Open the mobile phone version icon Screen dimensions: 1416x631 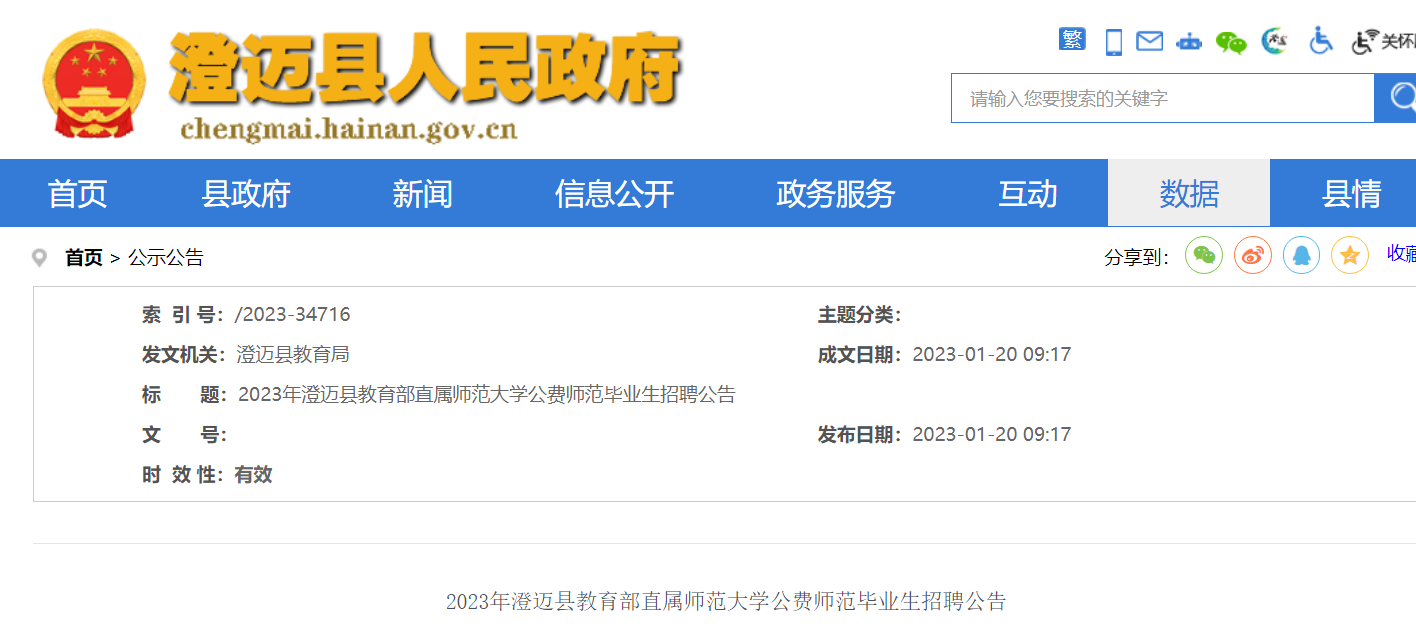1114,42
